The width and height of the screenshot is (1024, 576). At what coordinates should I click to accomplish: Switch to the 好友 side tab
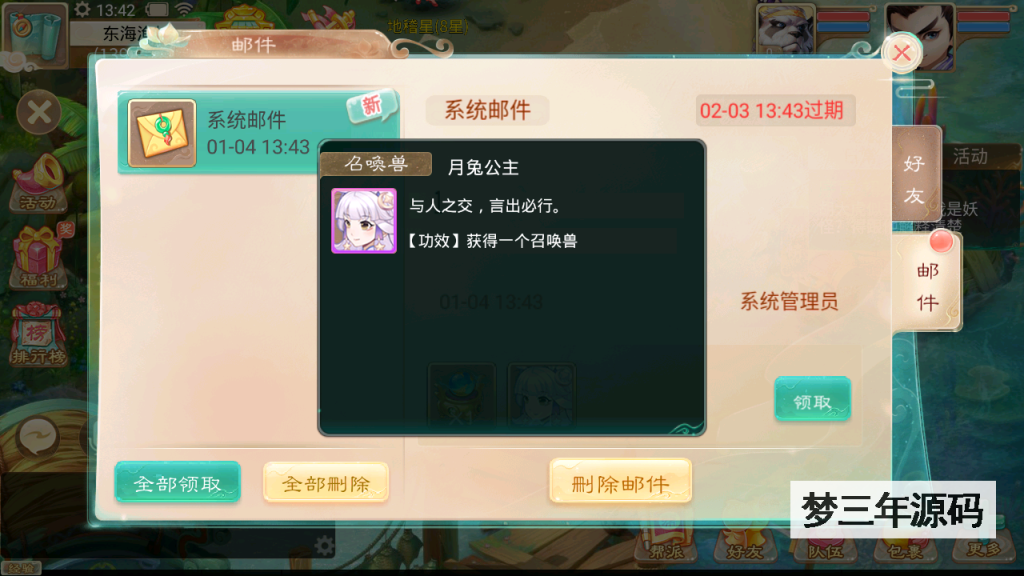(915, 178)
